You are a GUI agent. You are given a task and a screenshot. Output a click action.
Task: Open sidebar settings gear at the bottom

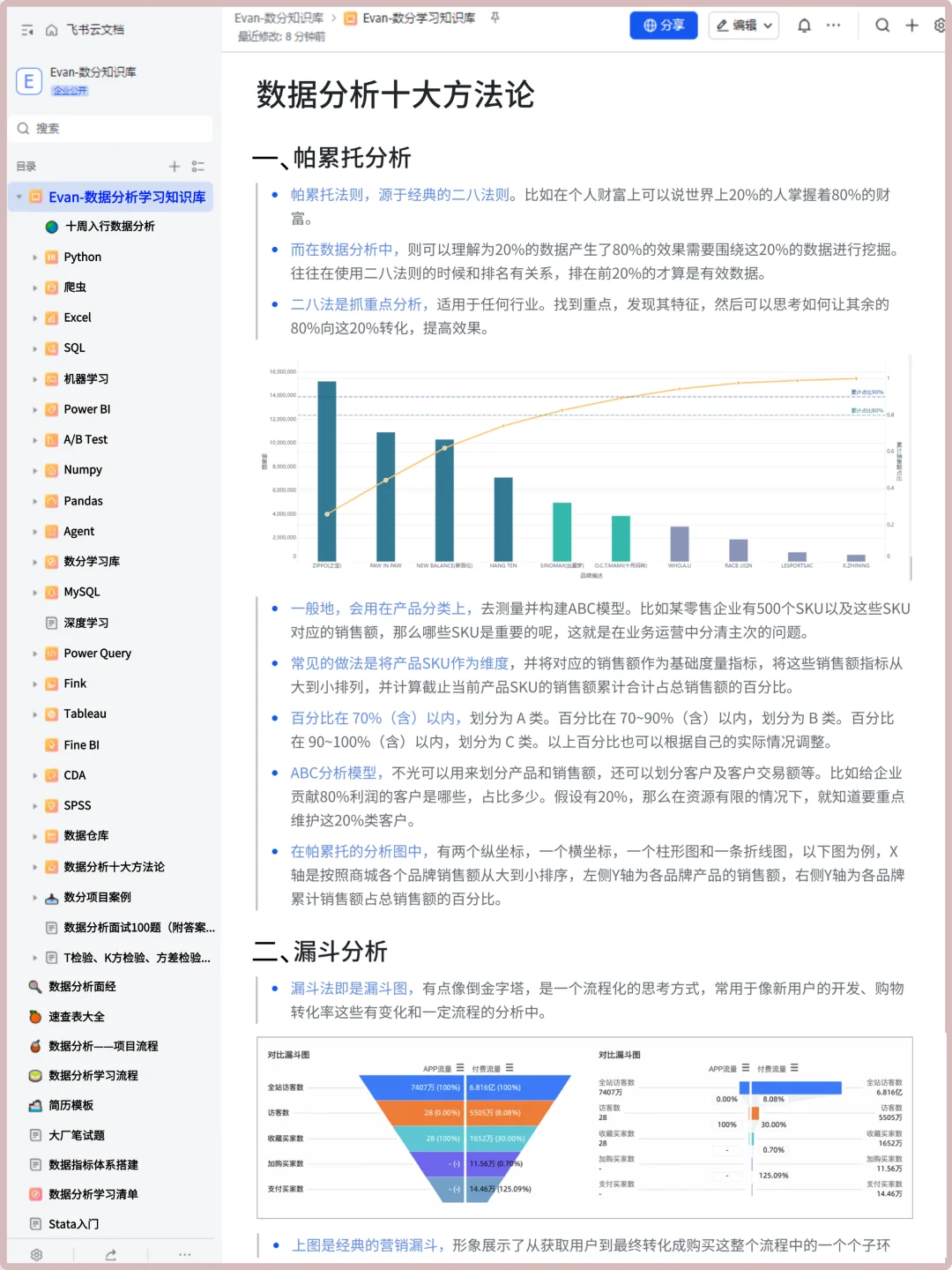click(36, 1254)
